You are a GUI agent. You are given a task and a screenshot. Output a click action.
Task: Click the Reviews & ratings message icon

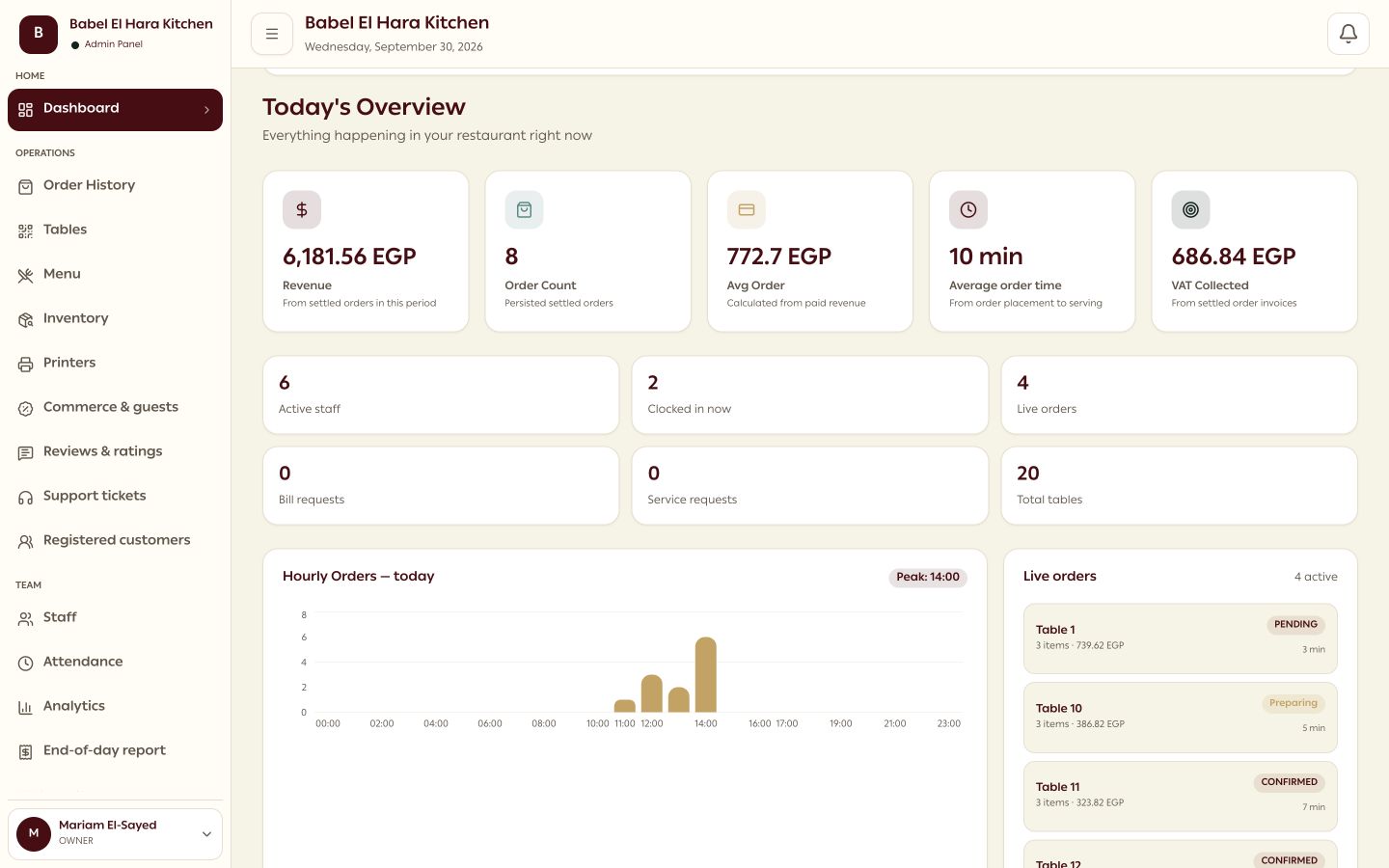coord(26,453)
